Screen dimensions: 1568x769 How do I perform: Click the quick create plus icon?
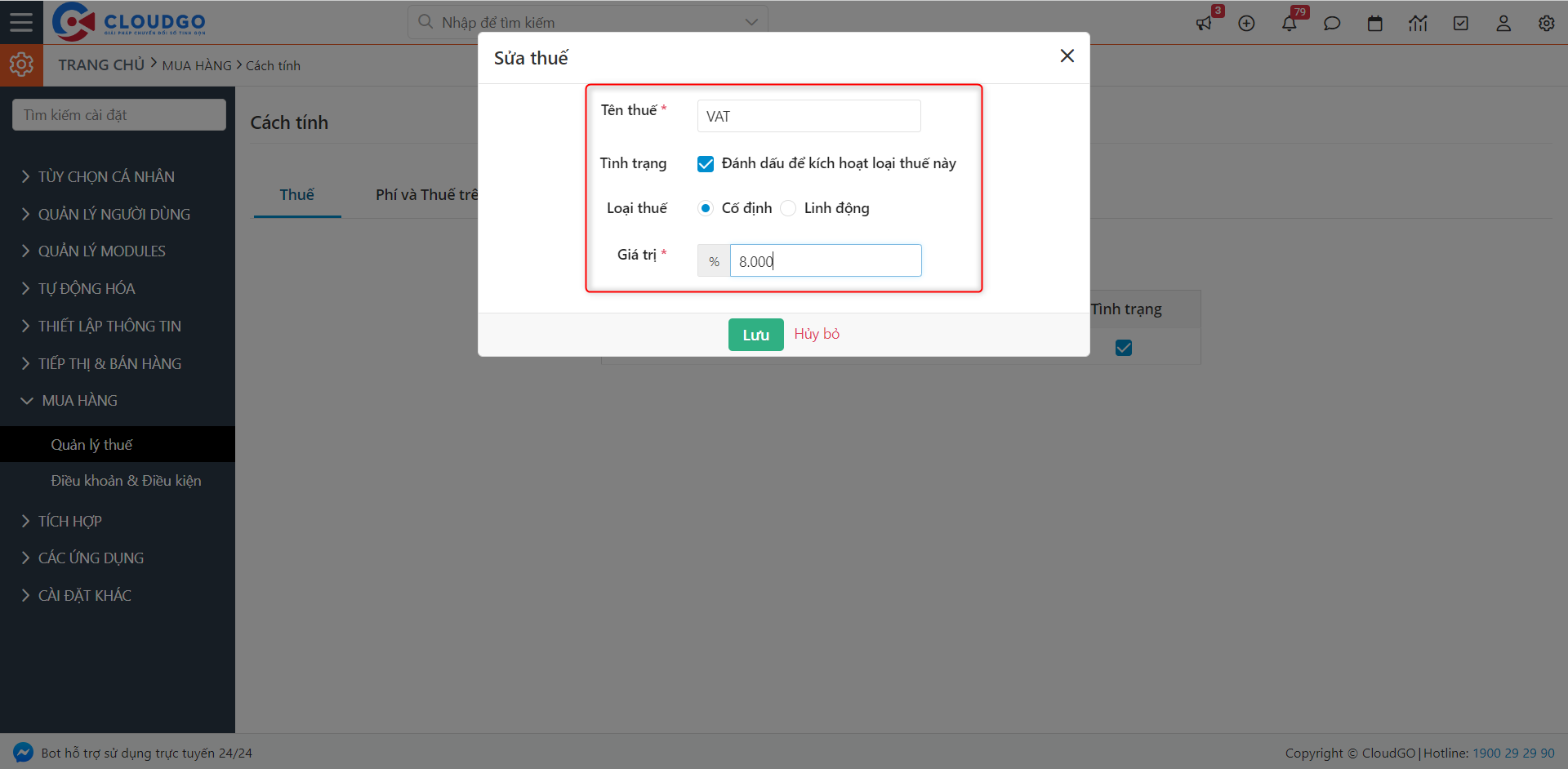coord(1246,24)
